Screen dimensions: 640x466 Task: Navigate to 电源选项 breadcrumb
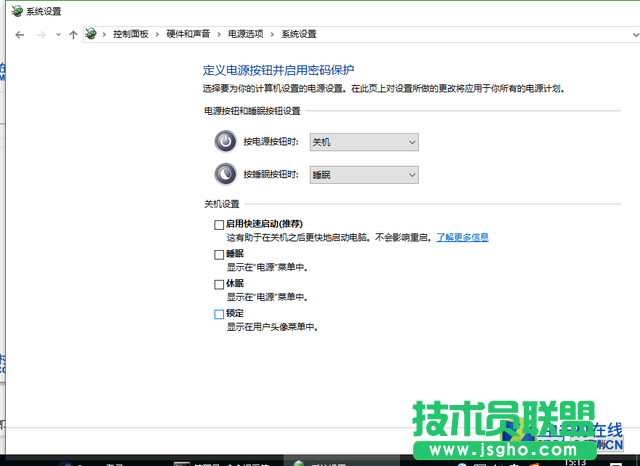pyautogui.click(x=246, y=34)
